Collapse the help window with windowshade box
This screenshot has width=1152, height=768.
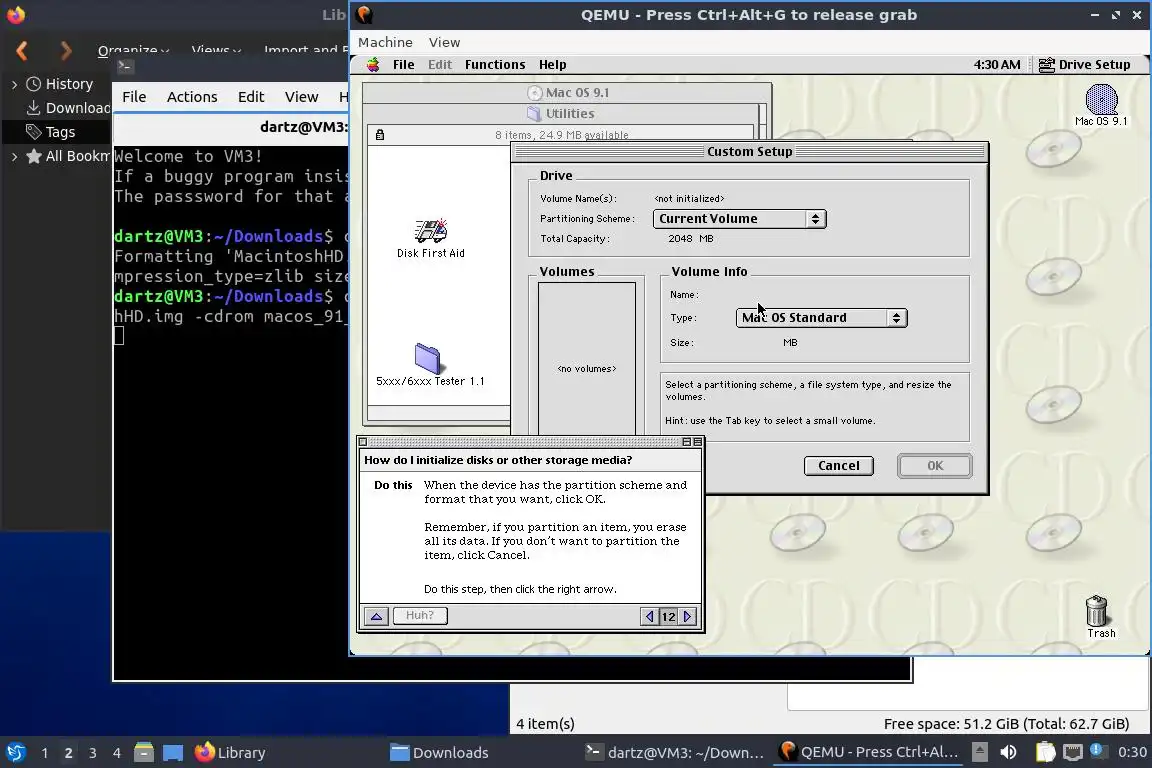[x=698, y=442]
